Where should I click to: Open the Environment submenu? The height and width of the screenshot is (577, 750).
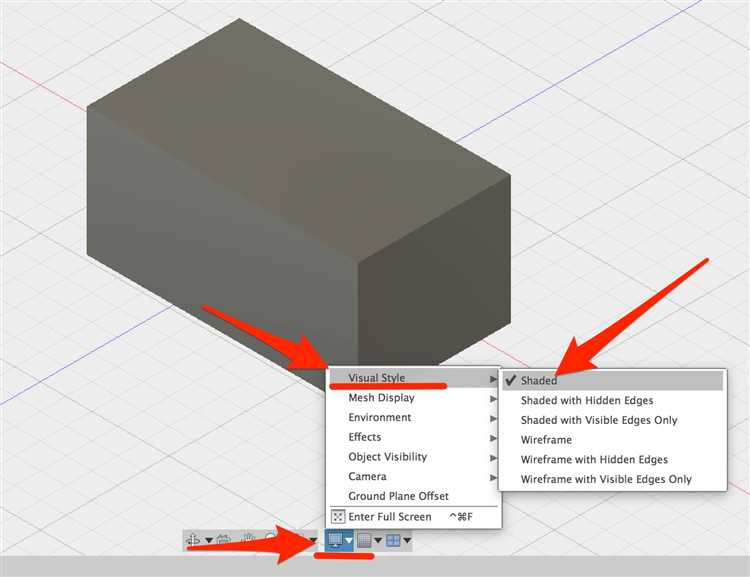(x=379, y=417)
